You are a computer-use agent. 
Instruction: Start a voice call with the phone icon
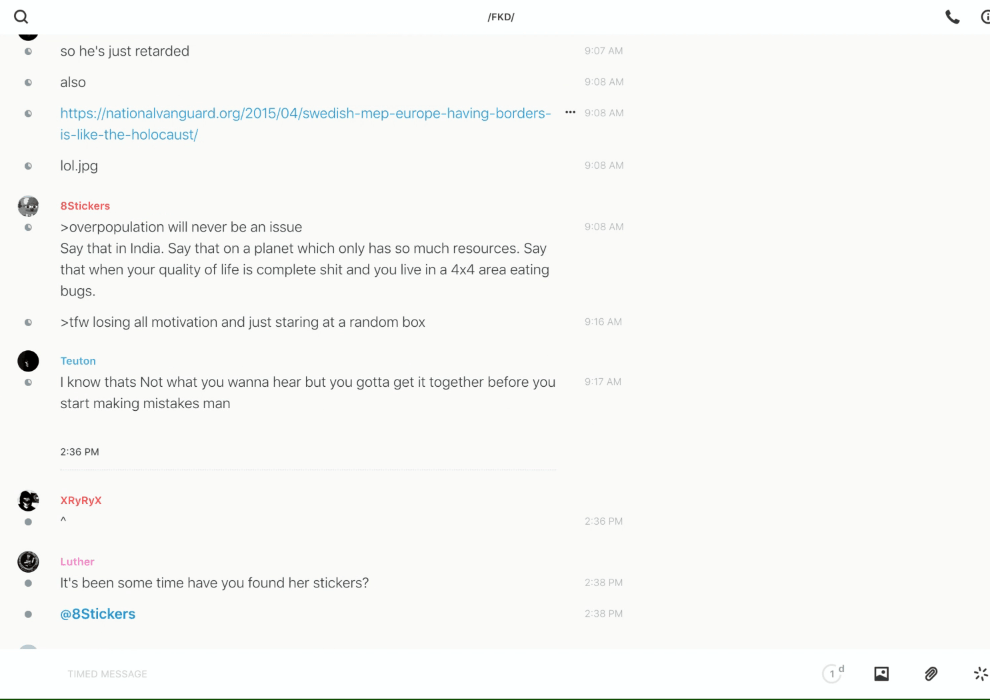[952, 17]
